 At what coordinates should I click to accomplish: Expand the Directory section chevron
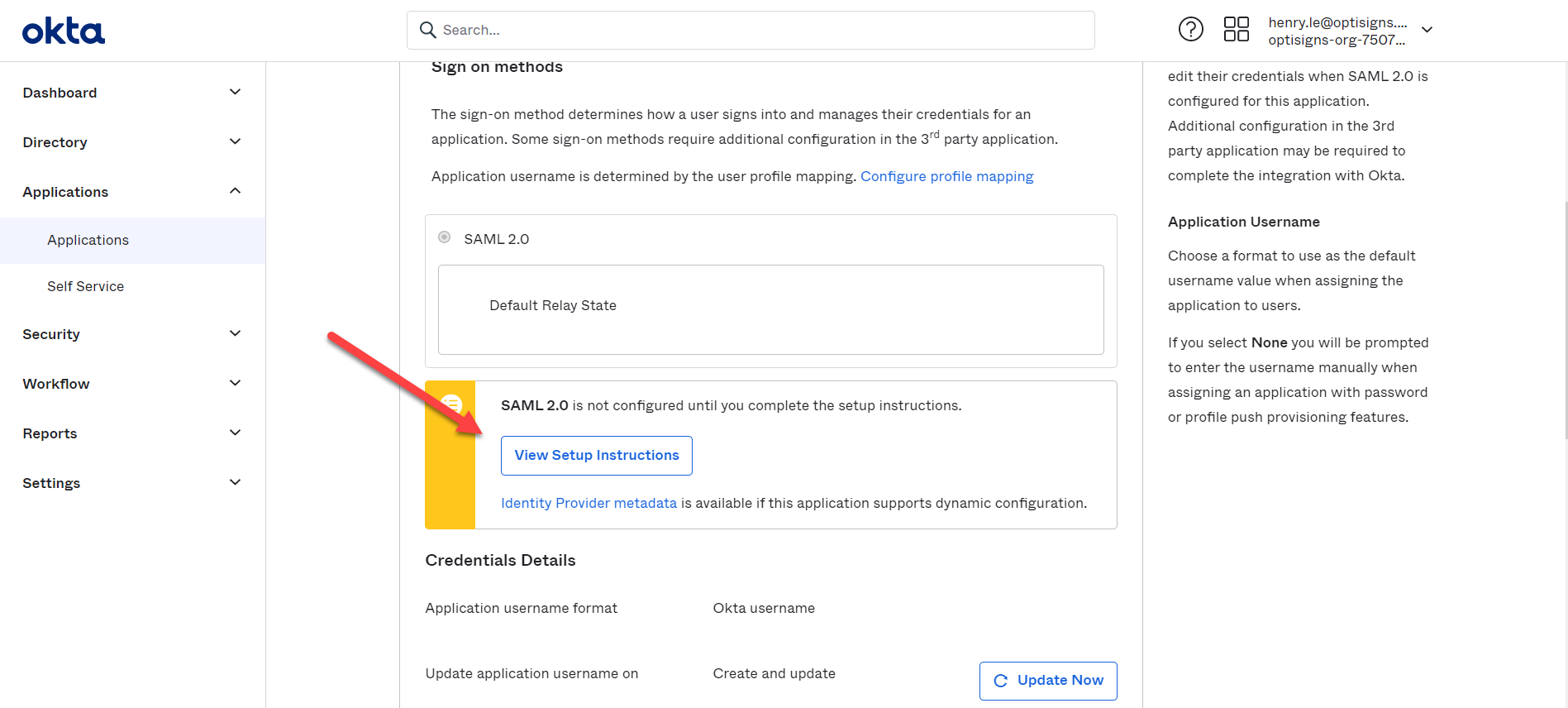coord(235,141)
